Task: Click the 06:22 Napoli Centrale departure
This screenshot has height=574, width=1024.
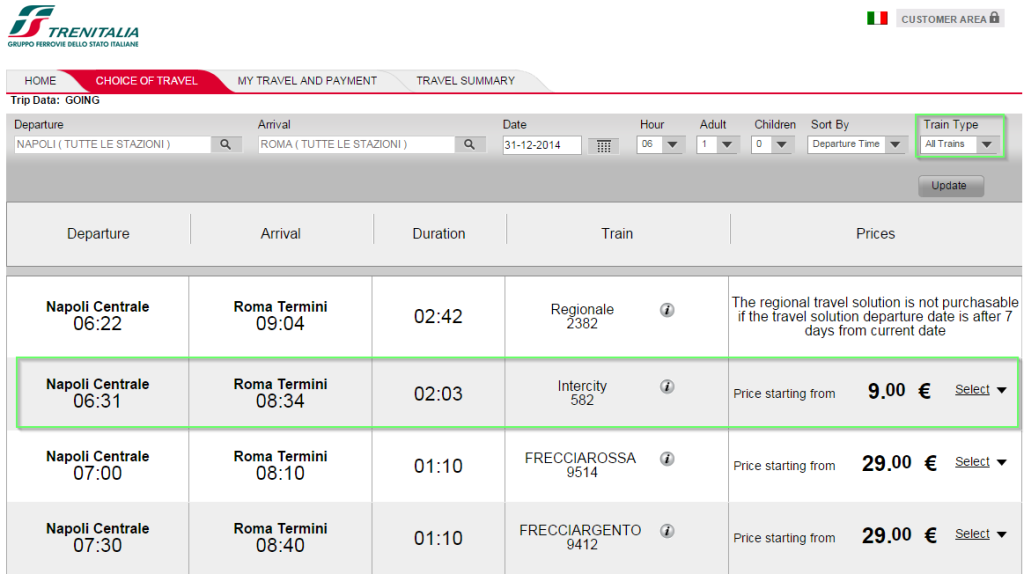Action: point(97,316)
